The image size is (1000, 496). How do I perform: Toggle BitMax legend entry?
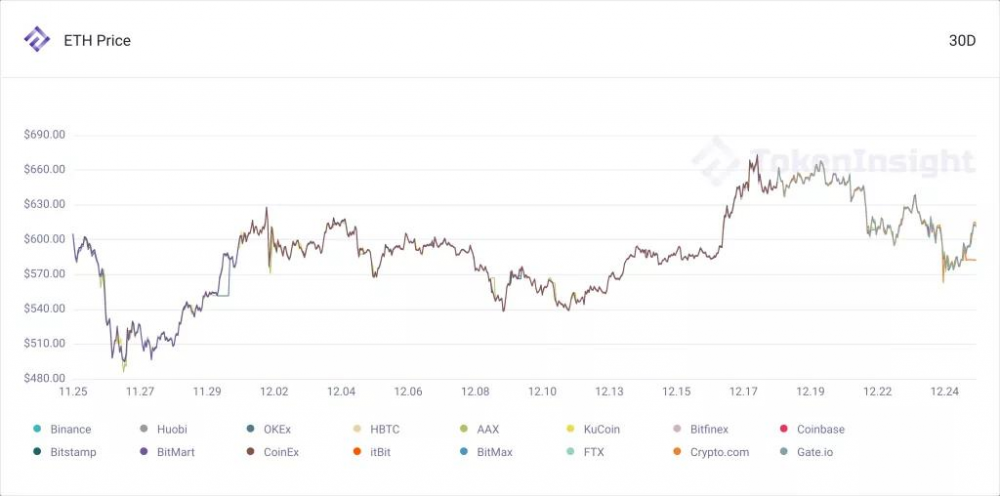point(464,452)
